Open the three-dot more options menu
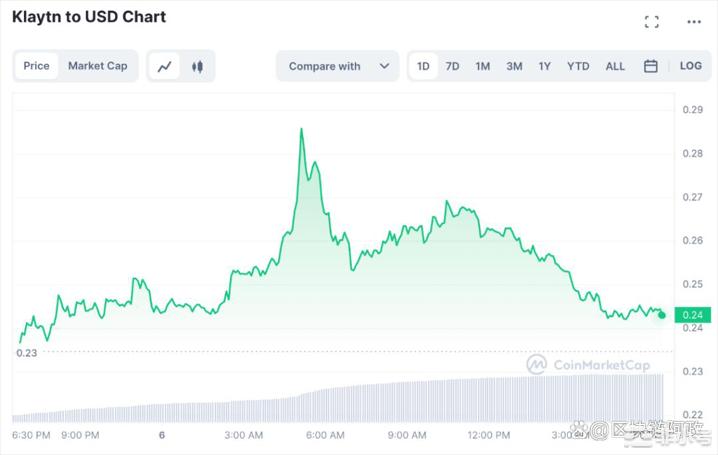718x455 pixels. click(694, 22)
